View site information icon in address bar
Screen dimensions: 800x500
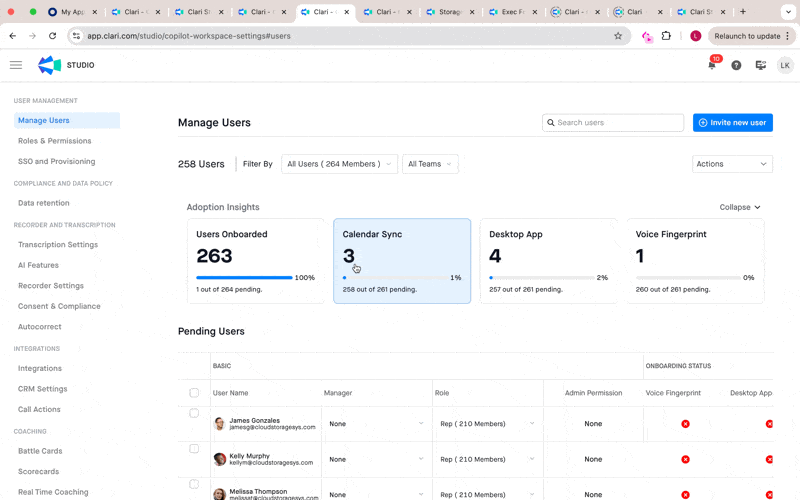(77, 36)
